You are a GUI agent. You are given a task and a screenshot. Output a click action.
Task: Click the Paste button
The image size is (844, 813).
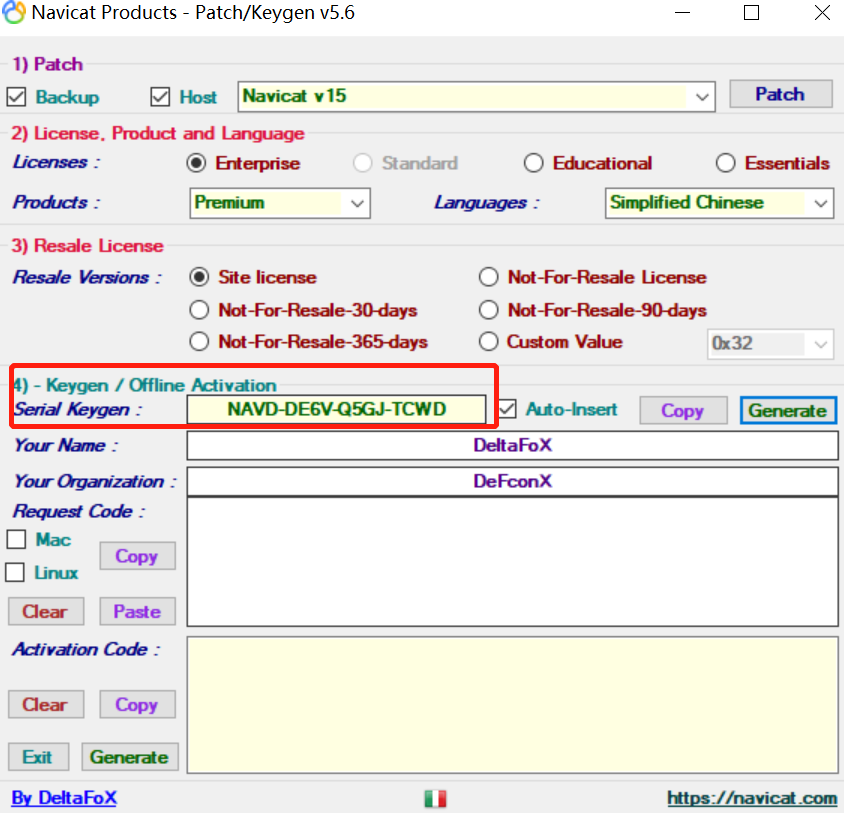pos(137,611)
